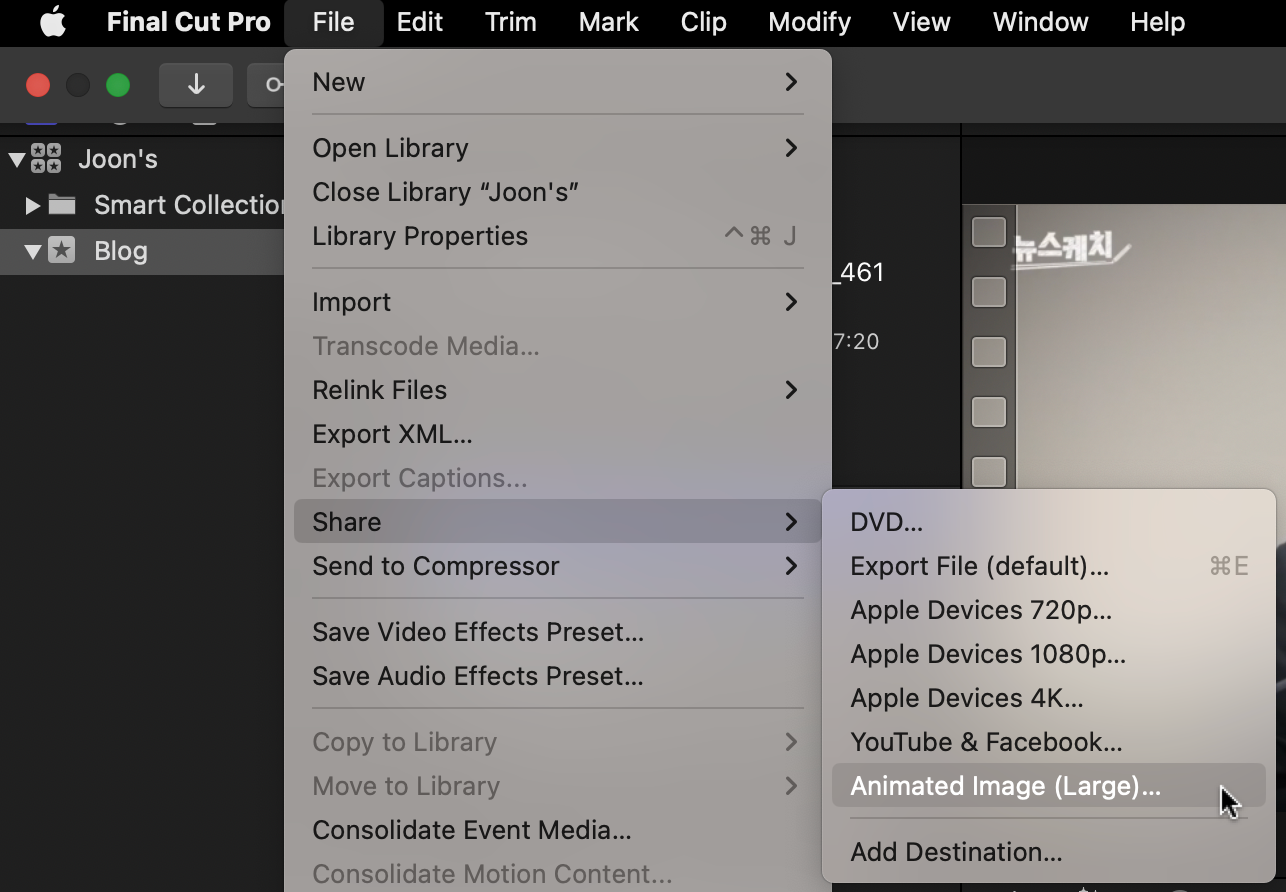The width and height of the screenshot is (1286, 892).
Task: Open the Trim menu
Action: point(510,22)
